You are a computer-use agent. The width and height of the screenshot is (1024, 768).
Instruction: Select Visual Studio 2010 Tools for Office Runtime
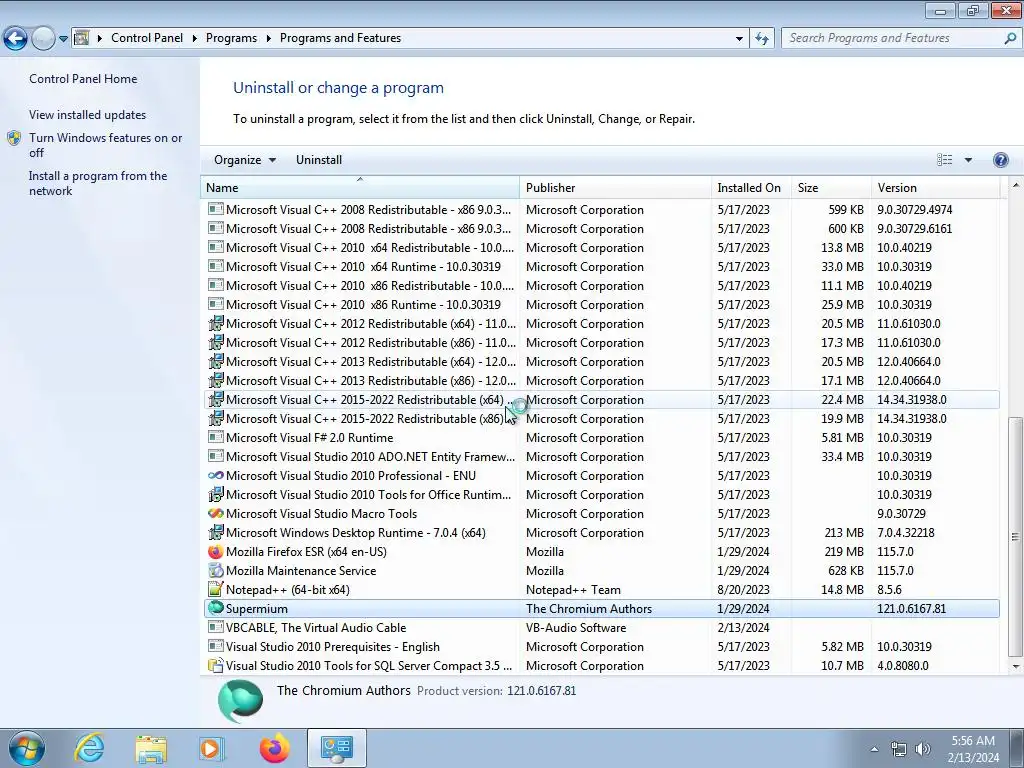(x=601, y=495)
